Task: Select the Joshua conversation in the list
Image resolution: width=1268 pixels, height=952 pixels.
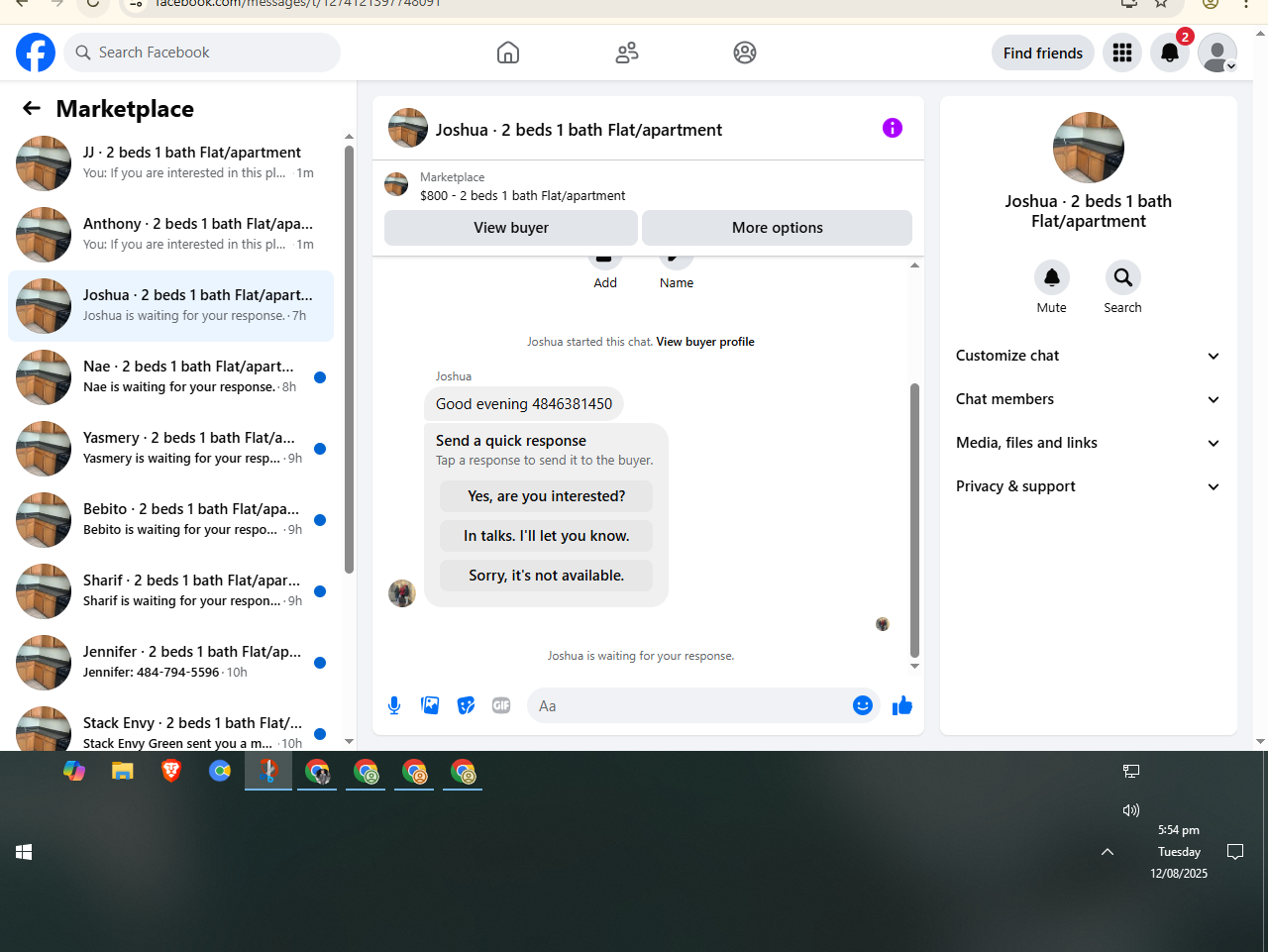Action: [x=170, y=306]
